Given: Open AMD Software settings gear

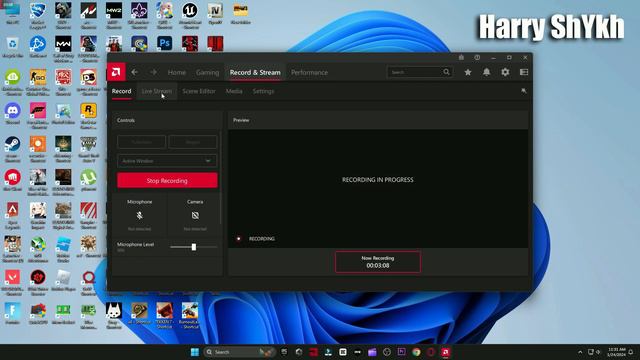Looking at the screenshot, I should click(505, 72).
